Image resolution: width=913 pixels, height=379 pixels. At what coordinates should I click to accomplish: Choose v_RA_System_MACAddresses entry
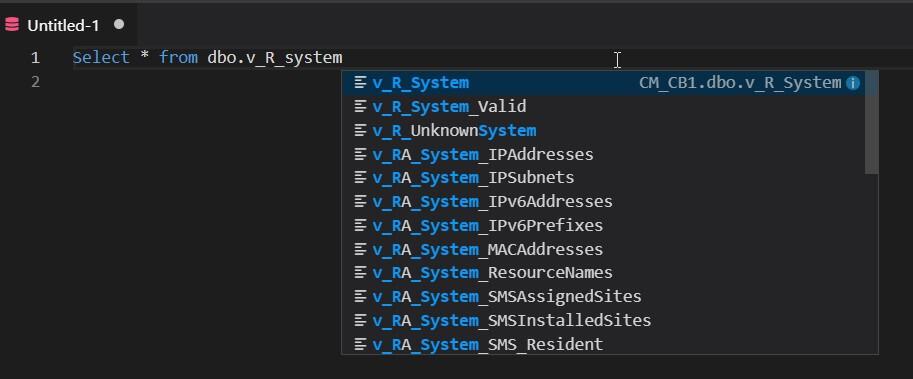click(x=603, y=249)
